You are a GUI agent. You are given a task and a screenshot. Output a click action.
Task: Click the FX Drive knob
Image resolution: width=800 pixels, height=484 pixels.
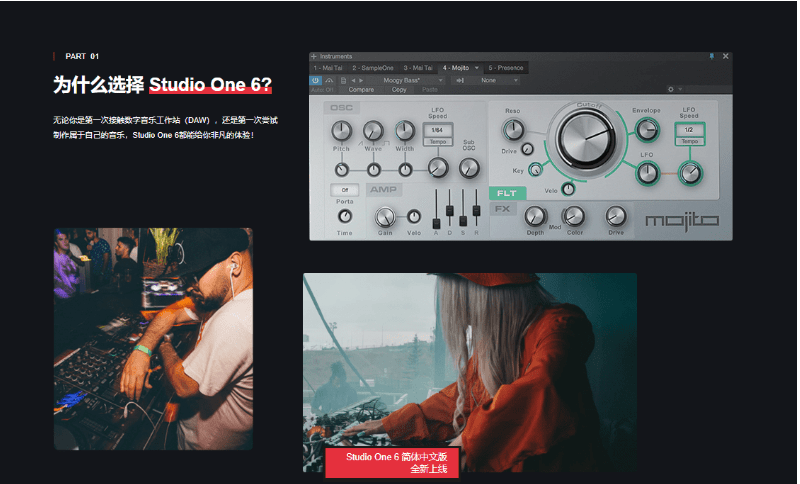pyautogui.click(x=616, y=216)
